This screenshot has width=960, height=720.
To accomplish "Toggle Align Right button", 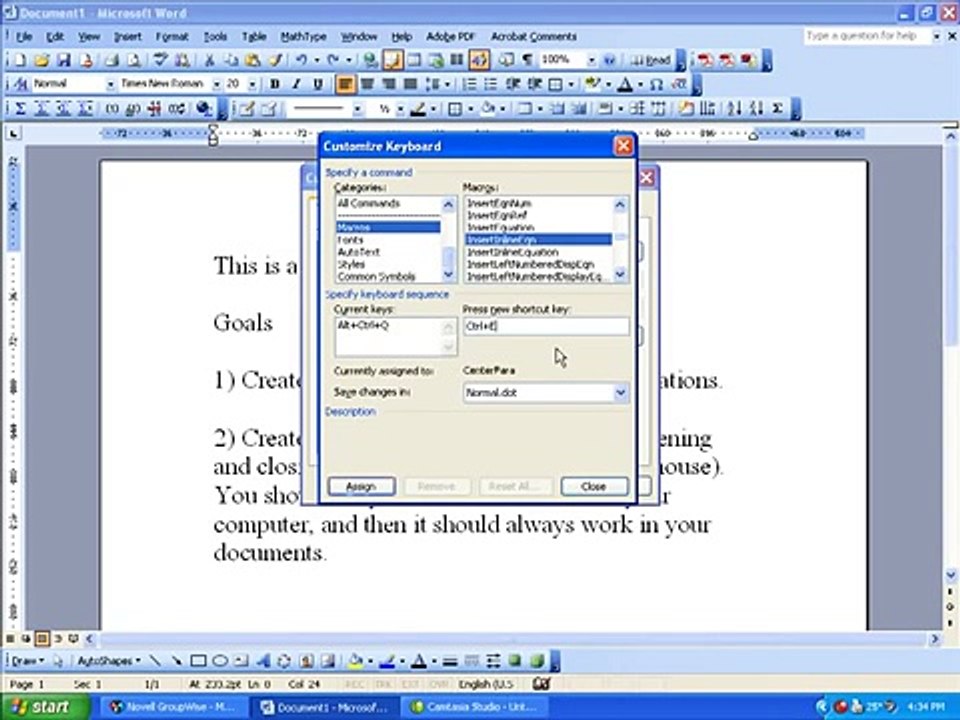I will (389, 84).
